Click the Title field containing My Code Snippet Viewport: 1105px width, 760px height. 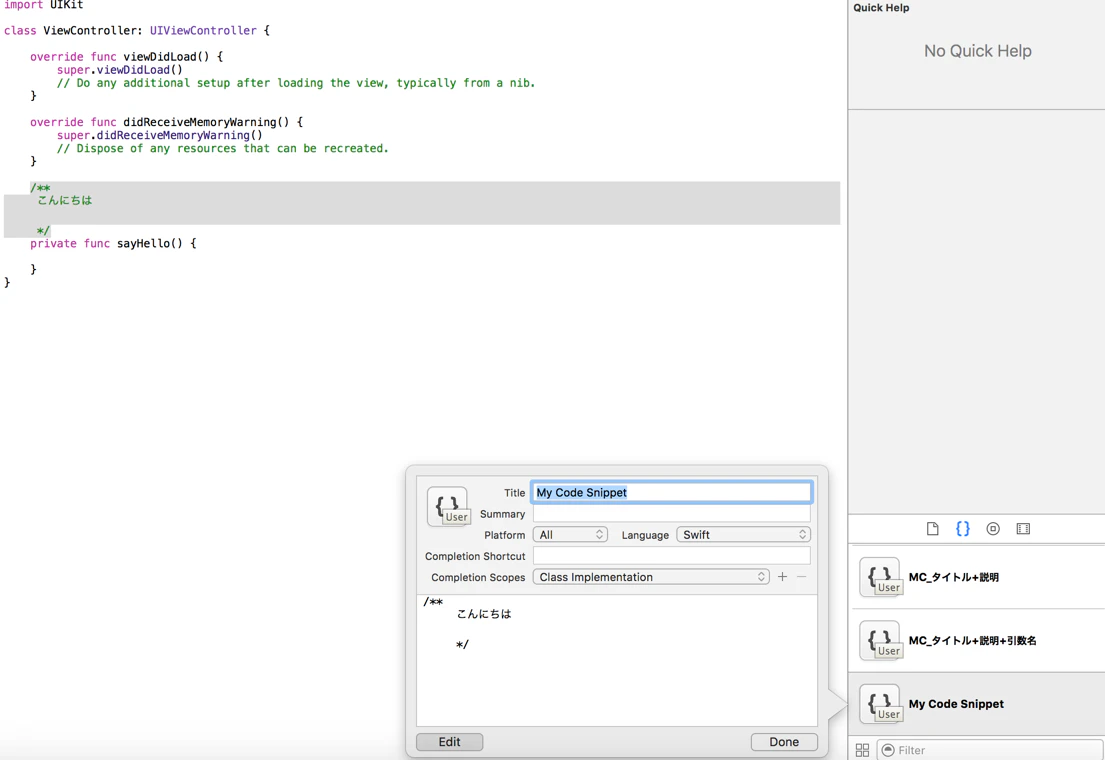point(672,492)
